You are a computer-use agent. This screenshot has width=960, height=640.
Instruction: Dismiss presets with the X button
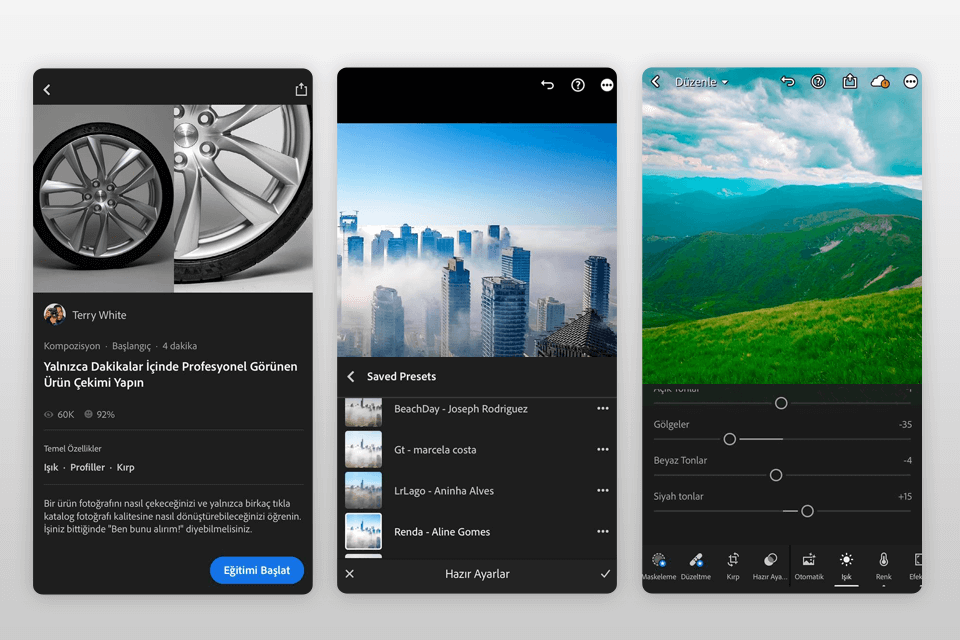pyautogui.click(x=349, y=575)
